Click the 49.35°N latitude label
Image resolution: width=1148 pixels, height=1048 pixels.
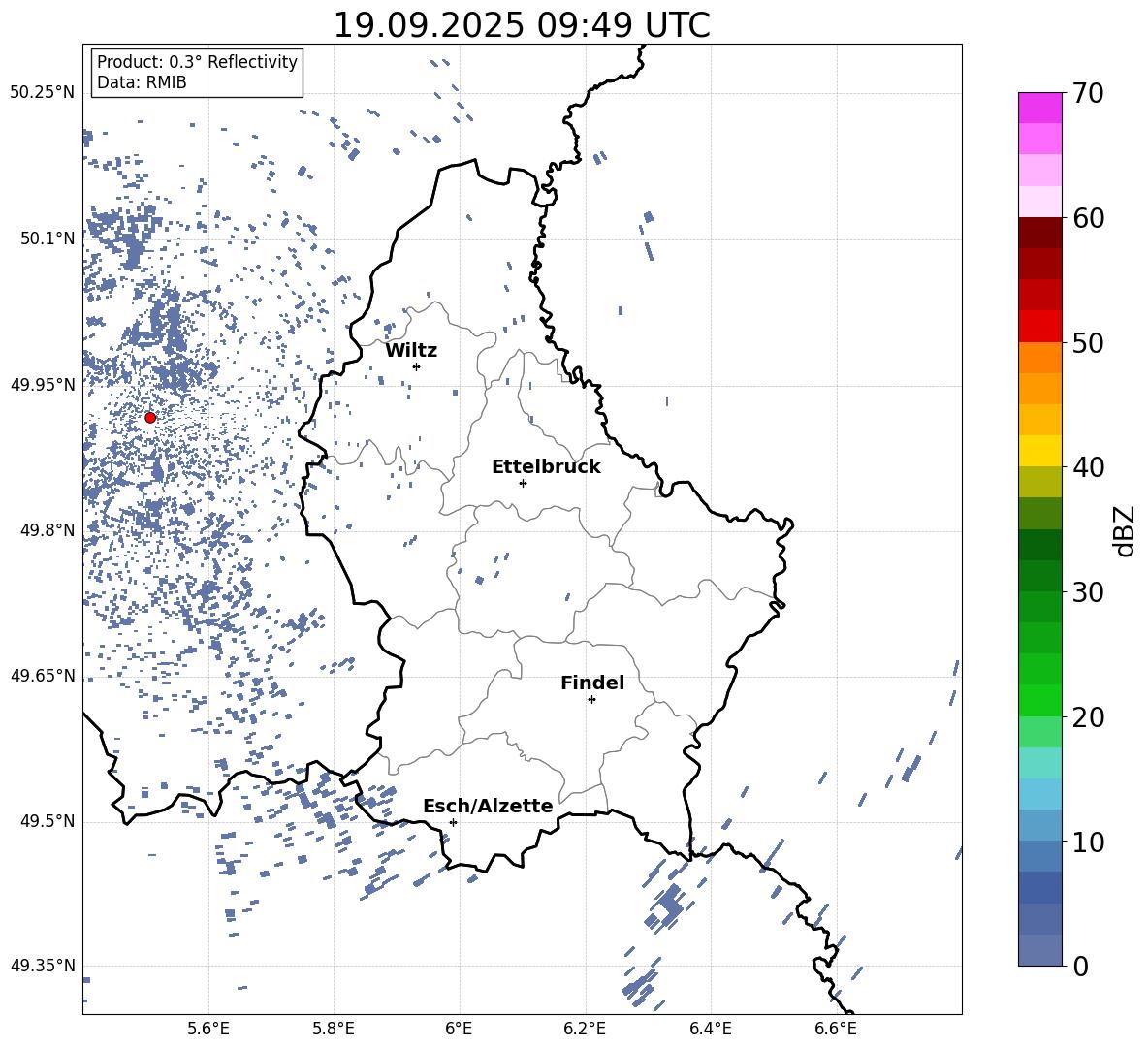coord(43,966)
